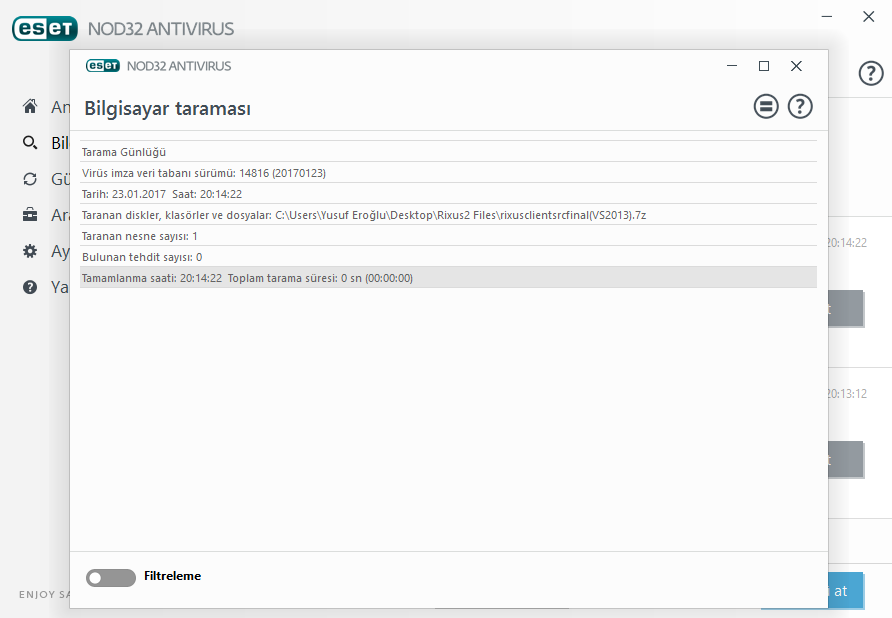Click the Bilgisayar taraması heading
This screenshot has height=618, width=892.
tap(167, 108)
